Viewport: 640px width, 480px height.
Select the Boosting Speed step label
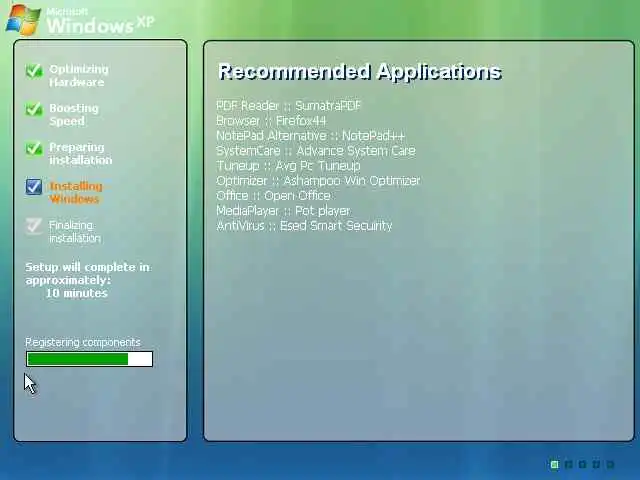[x=74, y=115]
